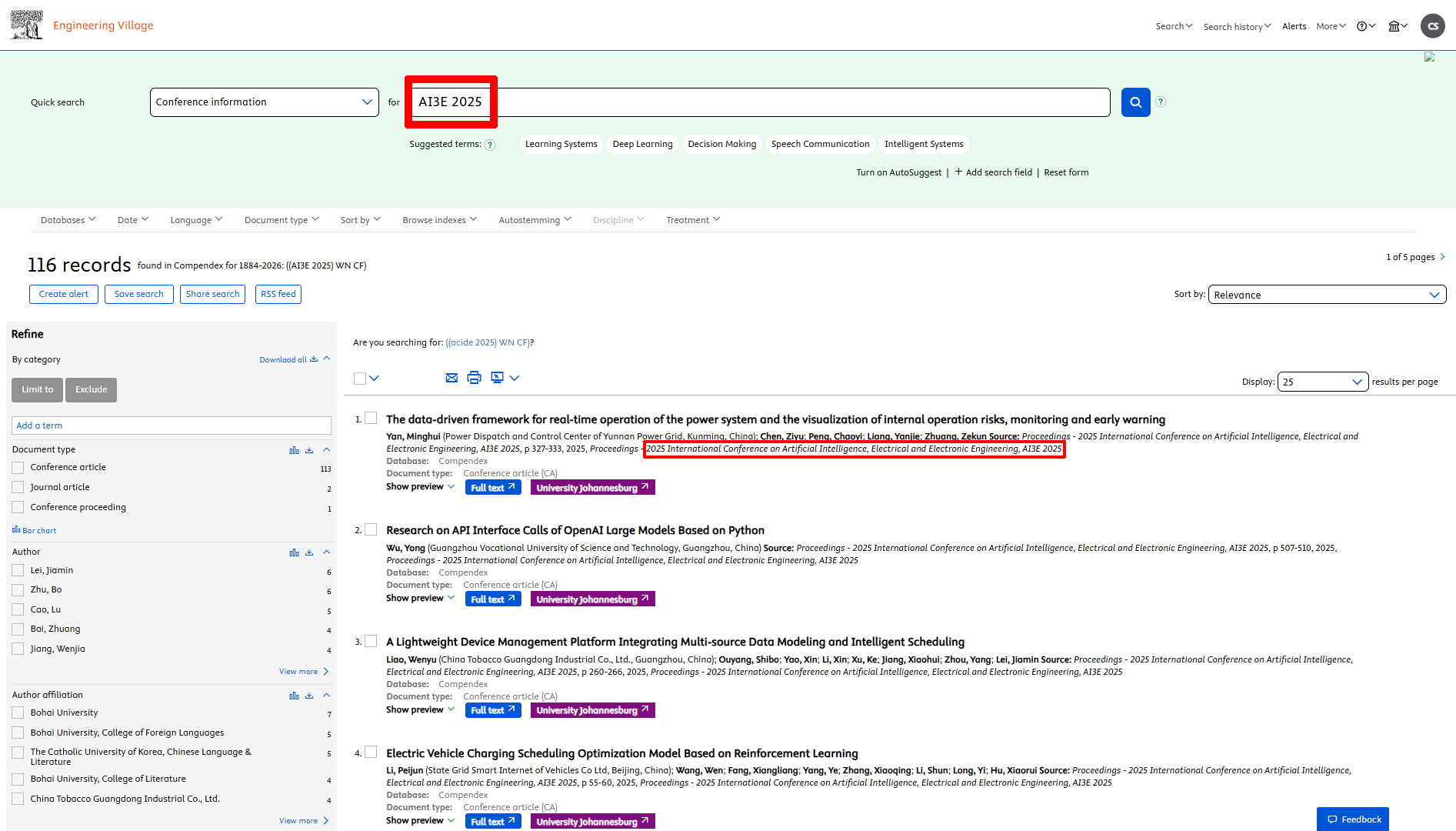Viewport: 1456px width, 831px height.
Task: Click the download records monitor icon
Action: 497,378
